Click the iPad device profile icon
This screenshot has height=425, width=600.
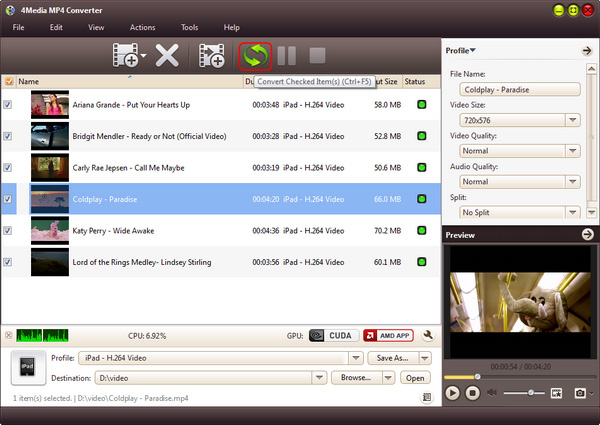point(28,367)
